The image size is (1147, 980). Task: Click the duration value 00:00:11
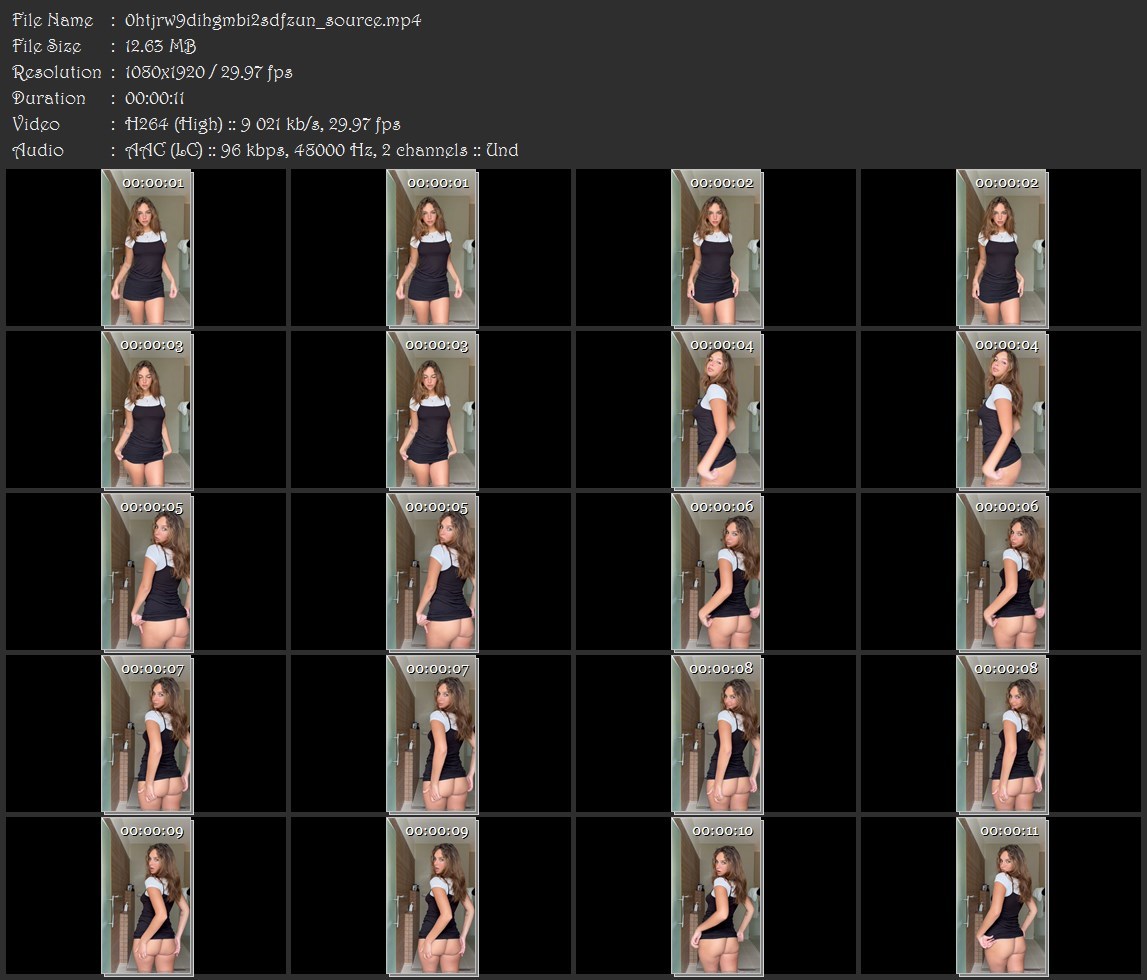(x=154, y=98)
